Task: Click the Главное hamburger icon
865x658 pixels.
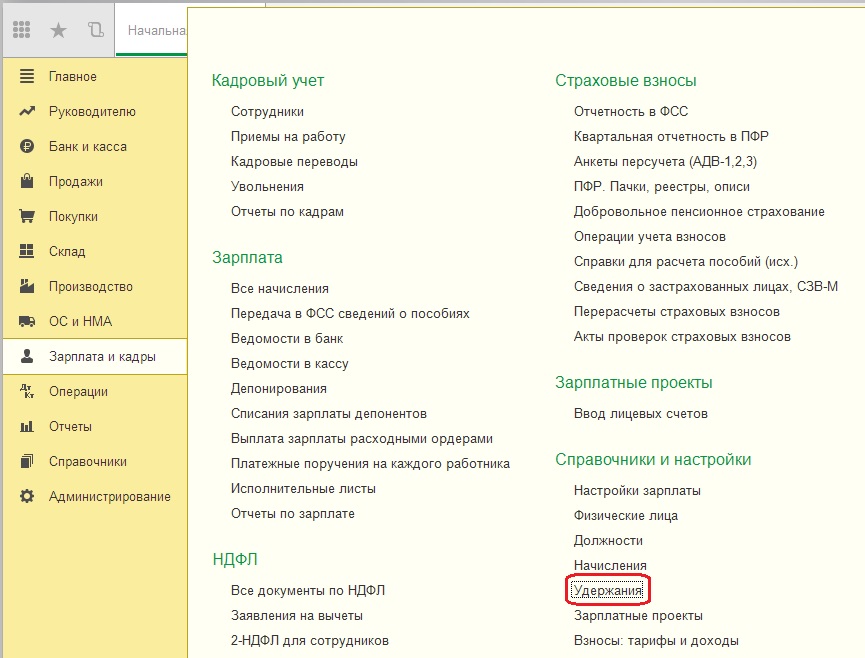Action: [26, 76]
